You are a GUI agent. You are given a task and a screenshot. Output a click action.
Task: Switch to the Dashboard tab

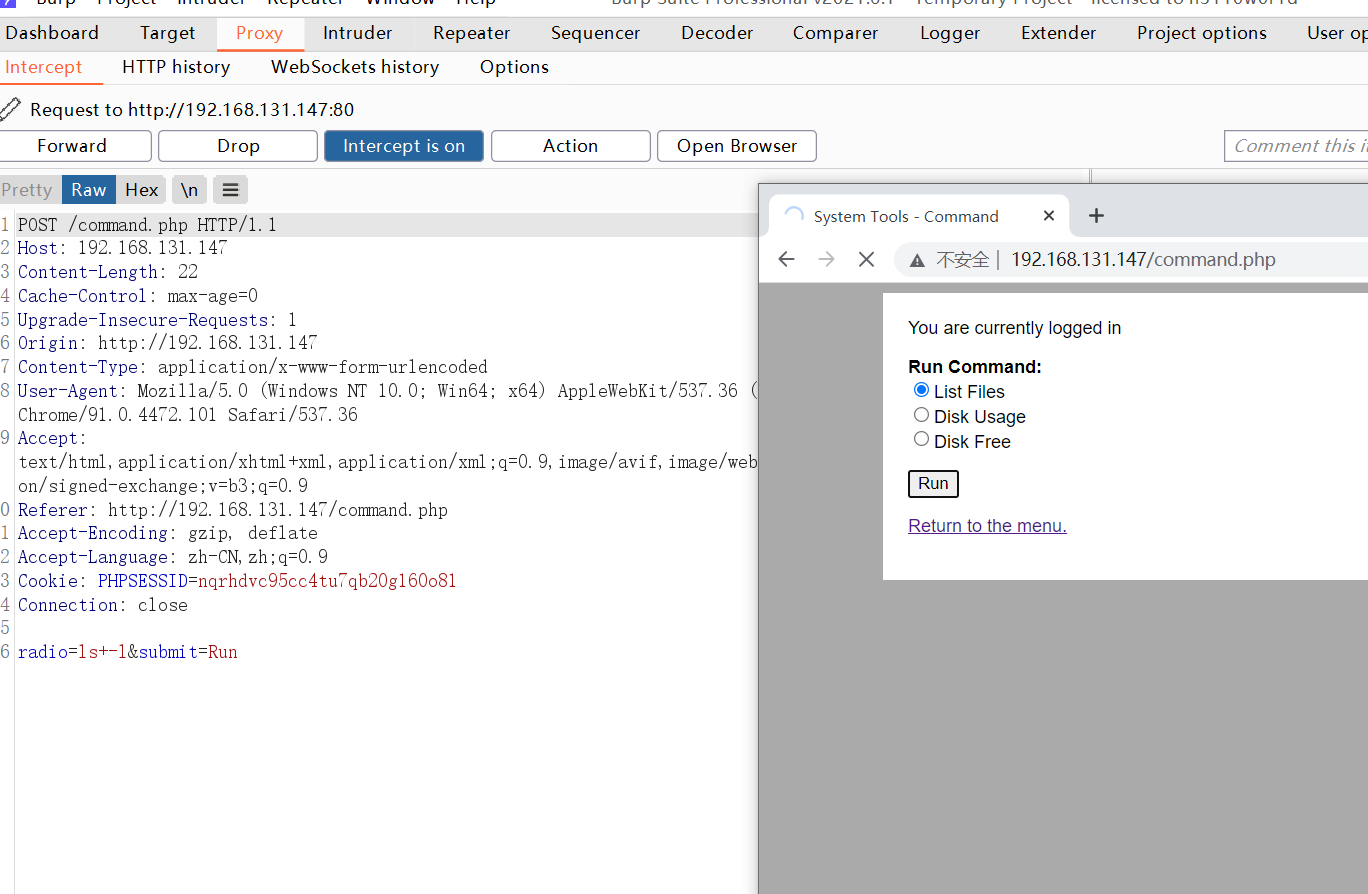(x=52, y=33)
